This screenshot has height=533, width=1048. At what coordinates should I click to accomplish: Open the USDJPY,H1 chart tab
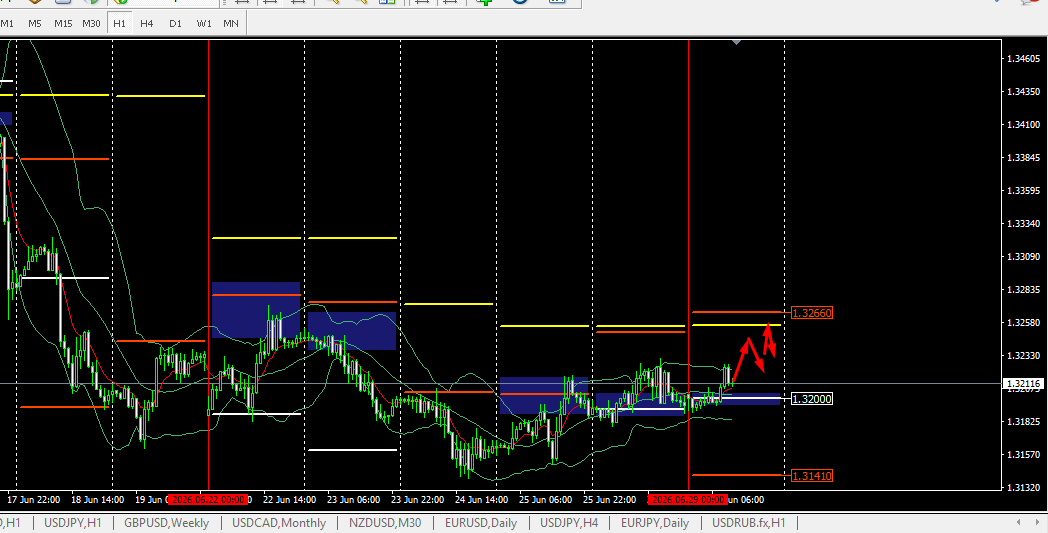73,523
